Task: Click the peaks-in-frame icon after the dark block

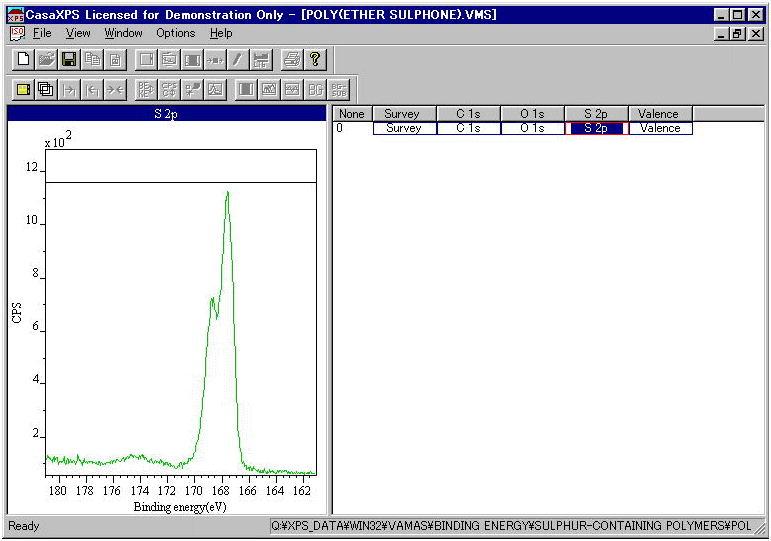Action: click(269, 90)
